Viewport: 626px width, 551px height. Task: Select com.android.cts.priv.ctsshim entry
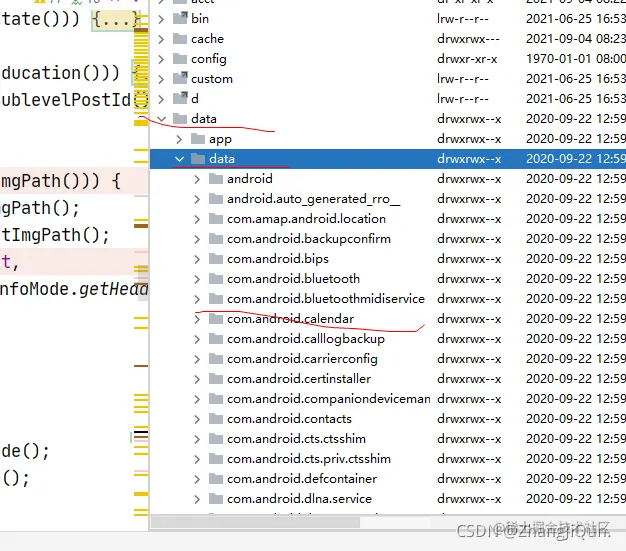(x=309, y=459)
